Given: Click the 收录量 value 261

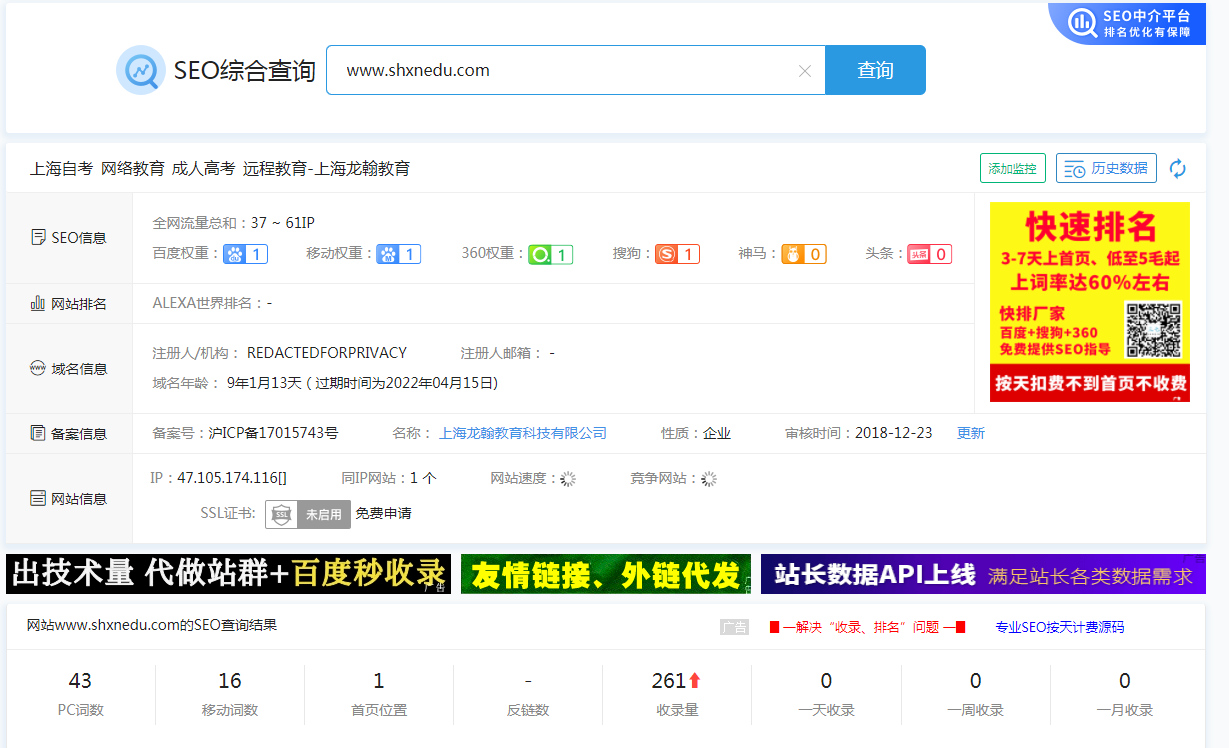Looking at the screenshot, I should tap(668, 681).
